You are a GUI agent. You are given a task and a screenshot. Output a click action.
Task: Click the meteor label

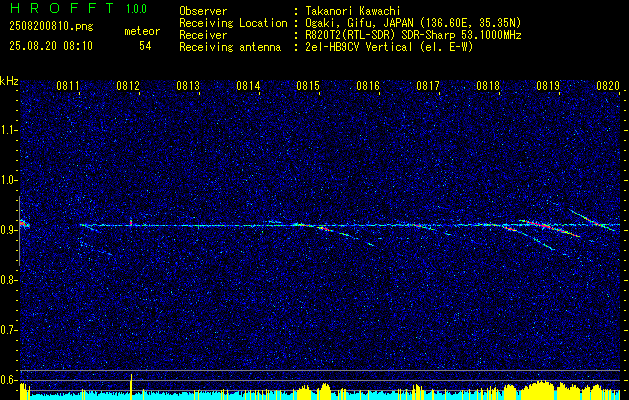pos(142,31)
